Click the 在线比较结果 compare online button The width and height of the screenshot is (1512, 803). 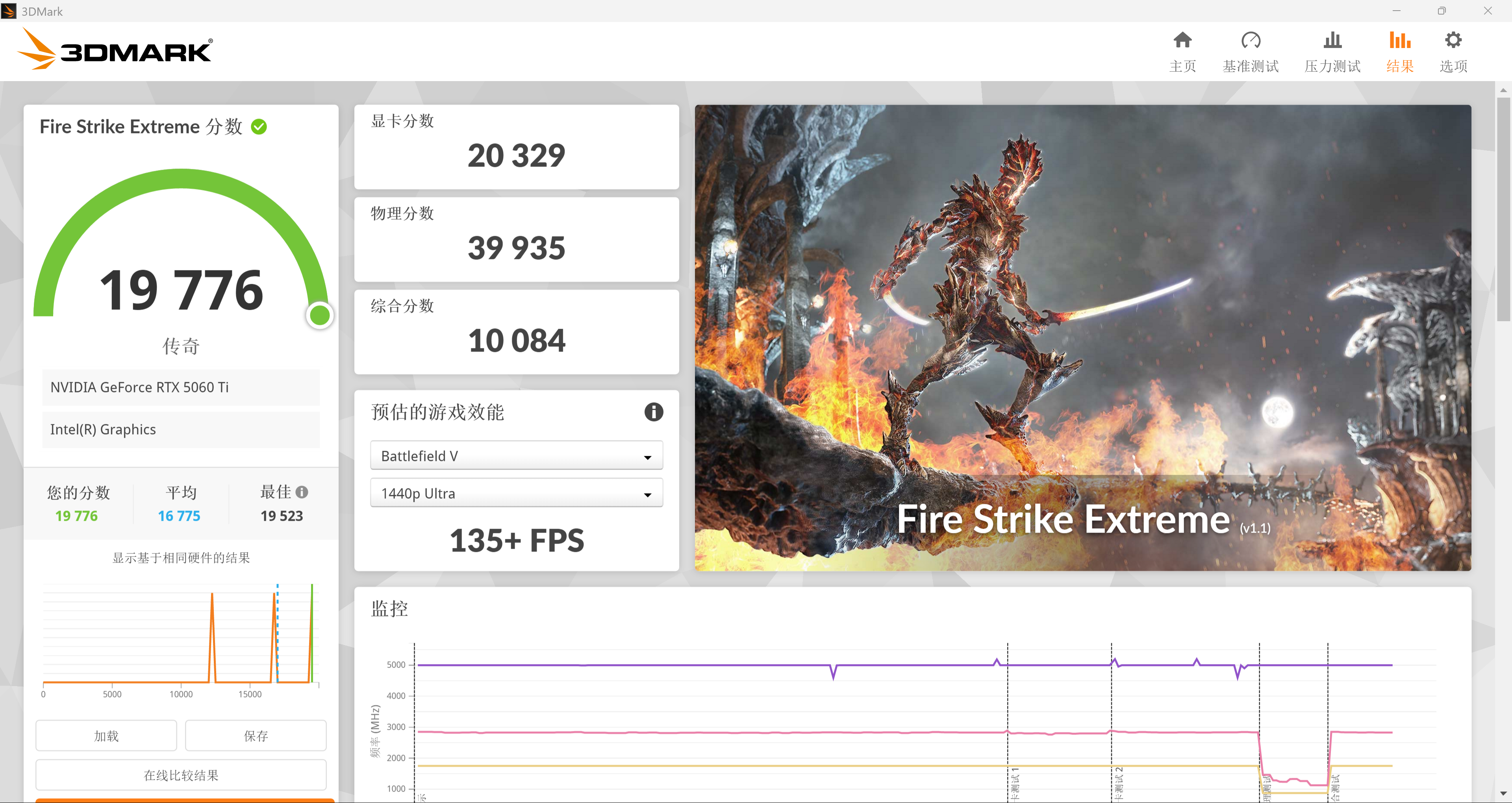click(181, 775)
